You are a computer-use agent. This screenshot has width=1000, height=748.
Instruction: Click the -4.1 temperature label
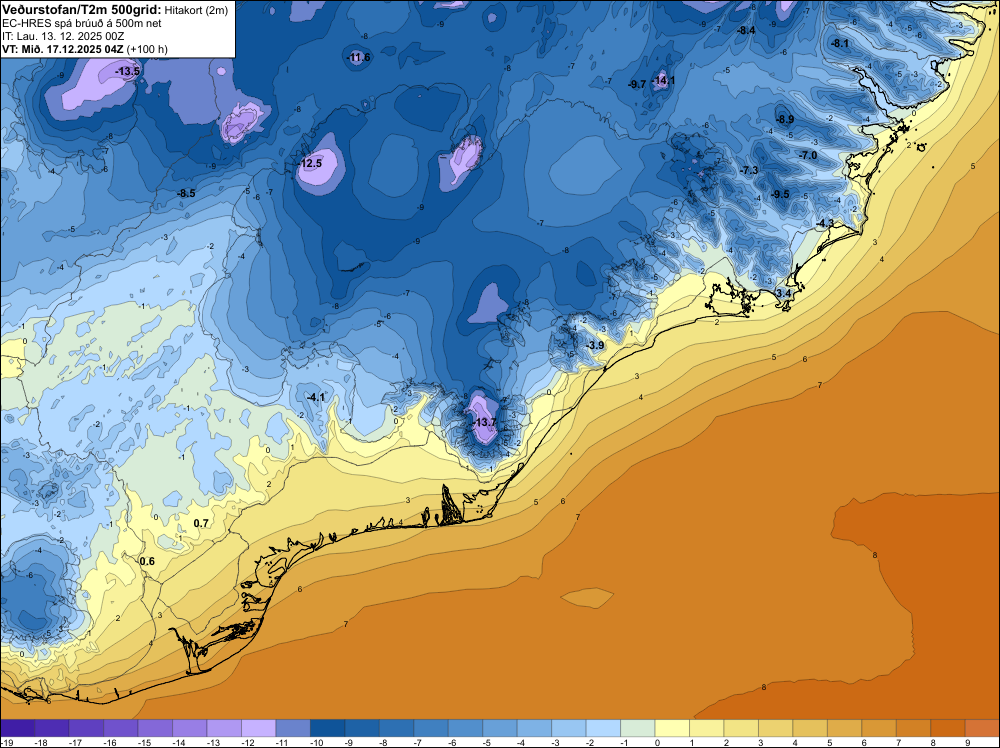[x=316, y=397]
